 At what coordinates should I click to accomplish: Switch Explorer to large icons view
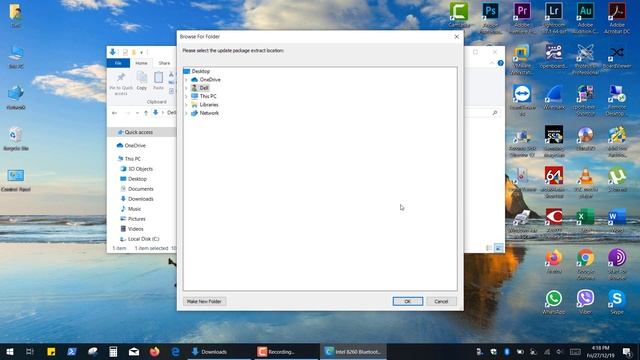(499, 248)
